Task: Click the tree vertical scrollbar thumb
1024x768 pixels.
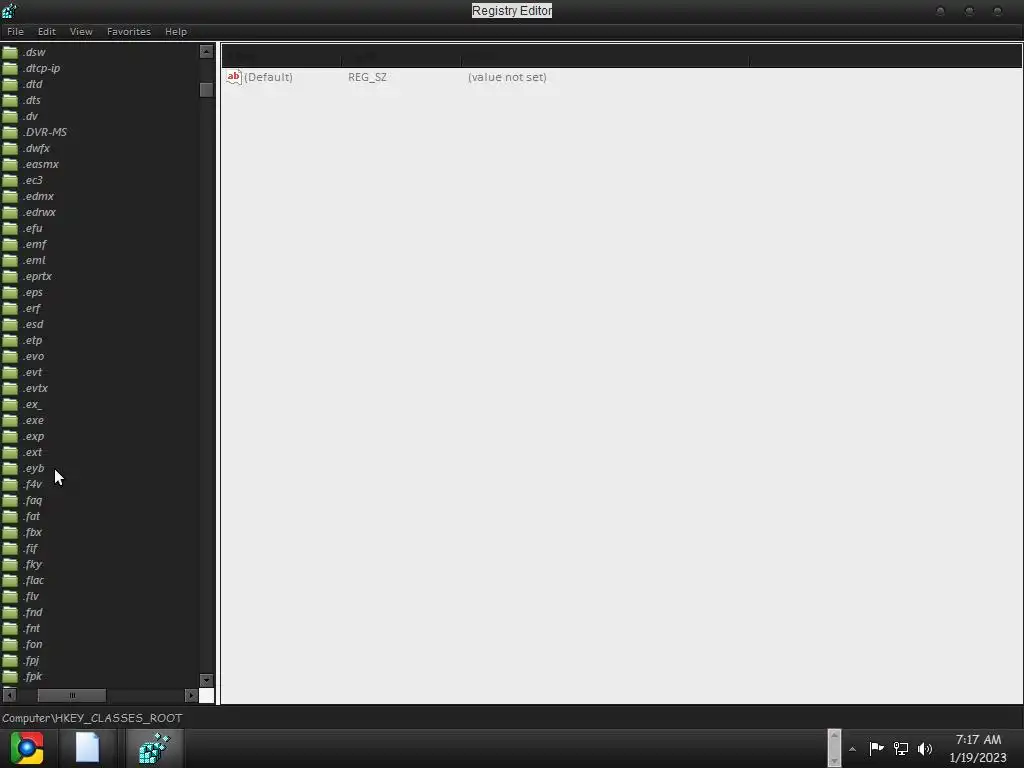Action: coord(206,89)
